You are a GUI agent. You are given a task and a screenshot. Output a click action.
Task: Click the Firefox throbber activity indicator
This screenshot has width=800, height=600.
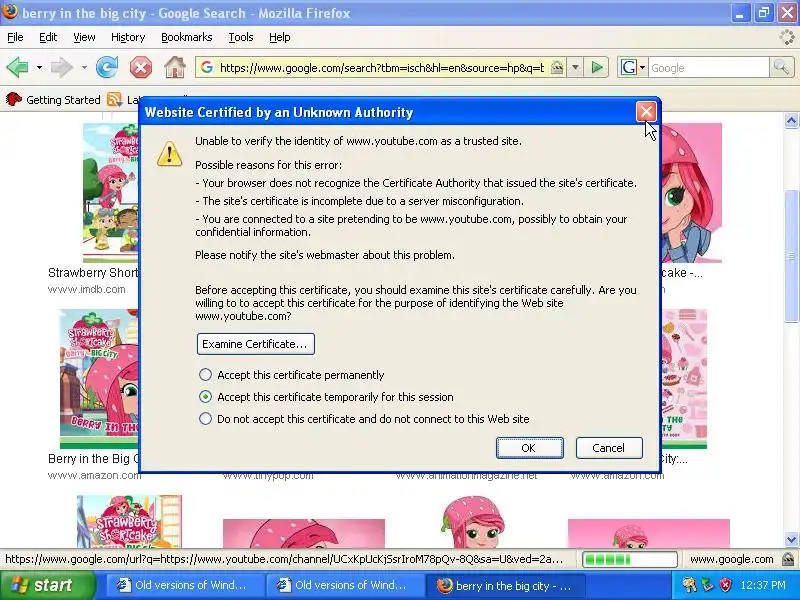(788, 37)
